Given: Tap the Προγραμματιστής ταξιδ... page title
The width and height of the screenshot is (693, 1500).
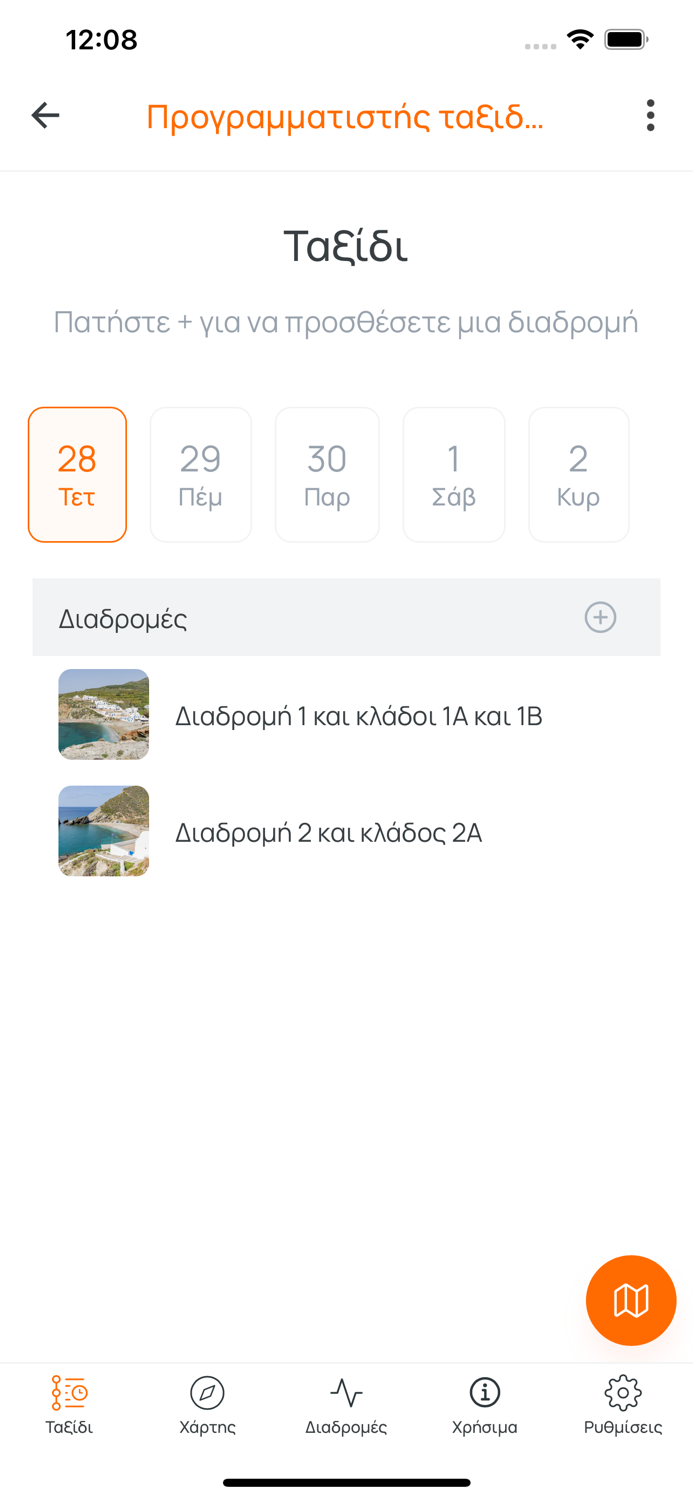Looking at the screenshot, I should point(345,117).
